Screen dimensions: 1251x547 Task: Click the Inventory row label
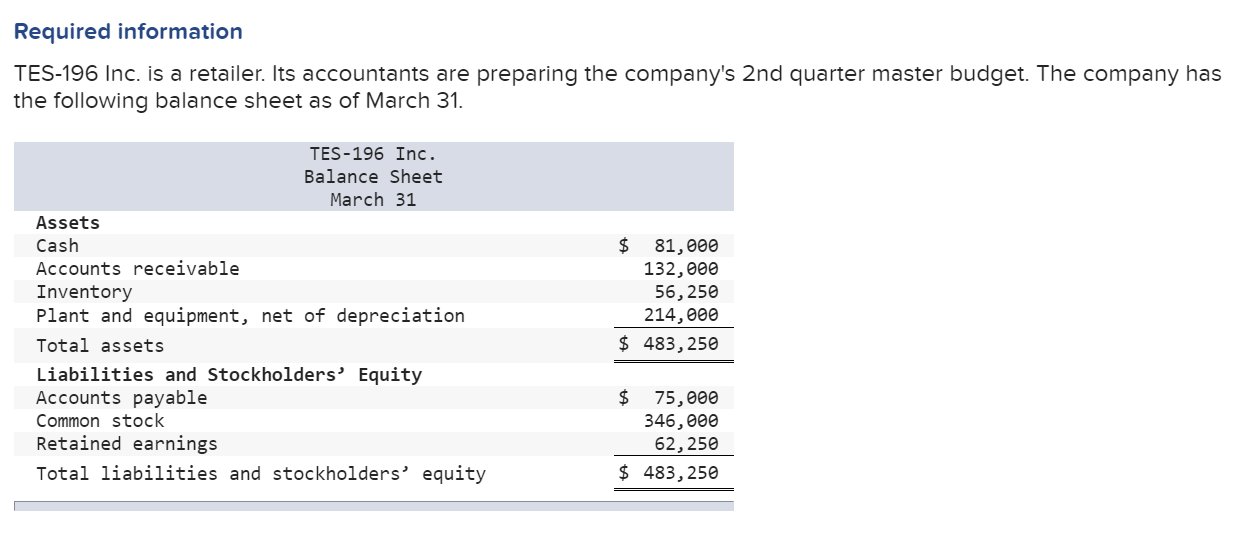84,292
